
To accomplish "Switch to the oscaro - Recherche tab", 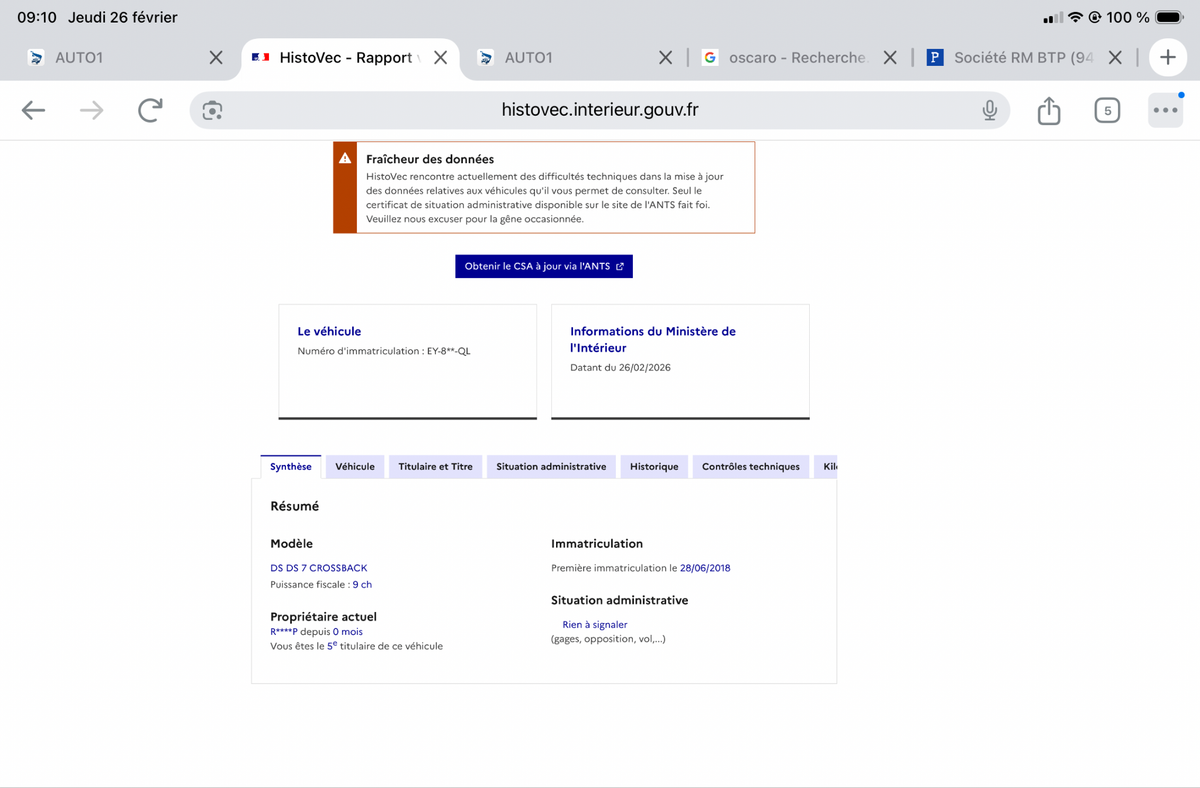I will [x=790, y=57].
